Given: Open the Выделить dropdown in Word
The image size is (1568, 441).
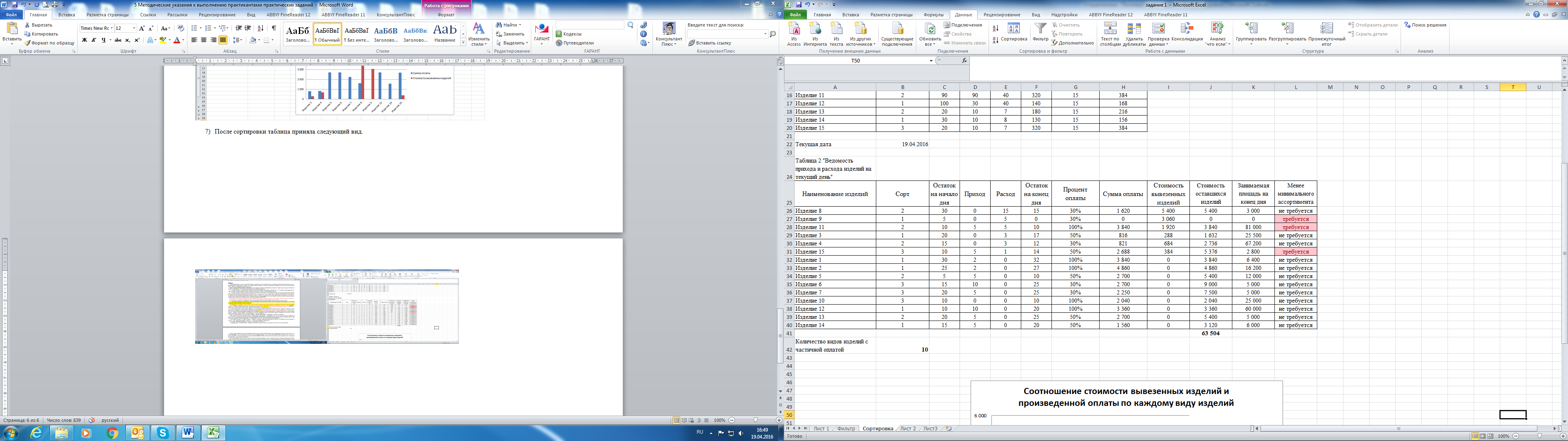Looking at the screenshot, I should (x=511, y=43).
